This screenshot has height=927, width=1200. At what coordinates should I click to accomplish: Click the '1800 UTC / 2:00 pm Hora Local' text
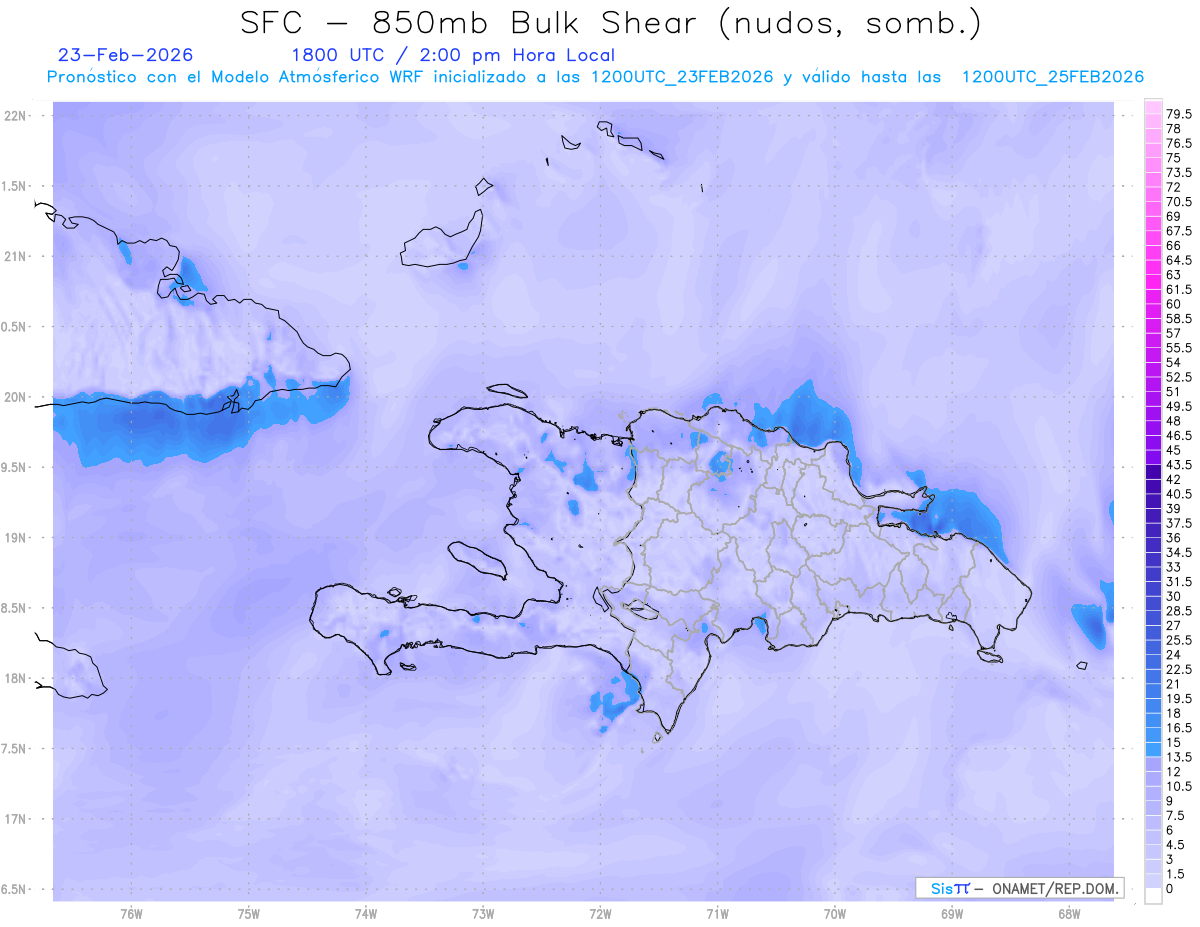tap(453, 56)
